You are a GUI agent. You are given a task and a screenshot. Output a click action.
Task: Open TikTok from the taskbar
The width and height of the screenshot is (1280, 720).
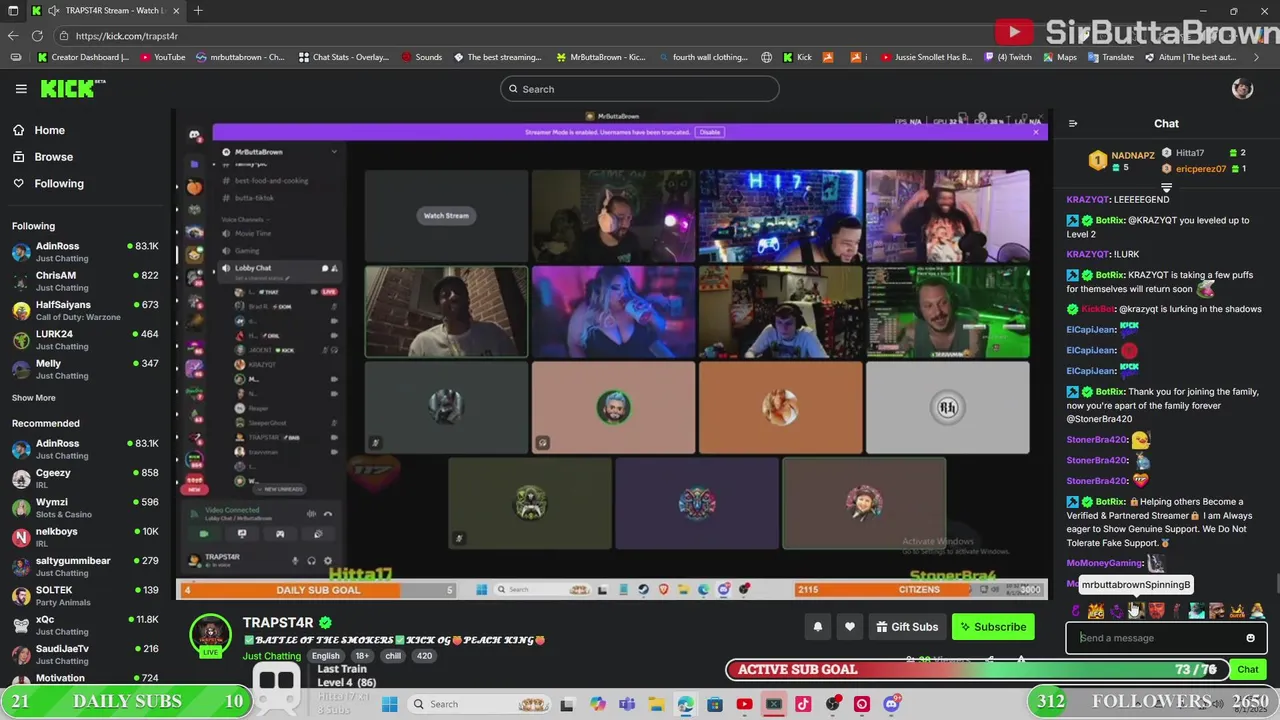click(803, 704)
